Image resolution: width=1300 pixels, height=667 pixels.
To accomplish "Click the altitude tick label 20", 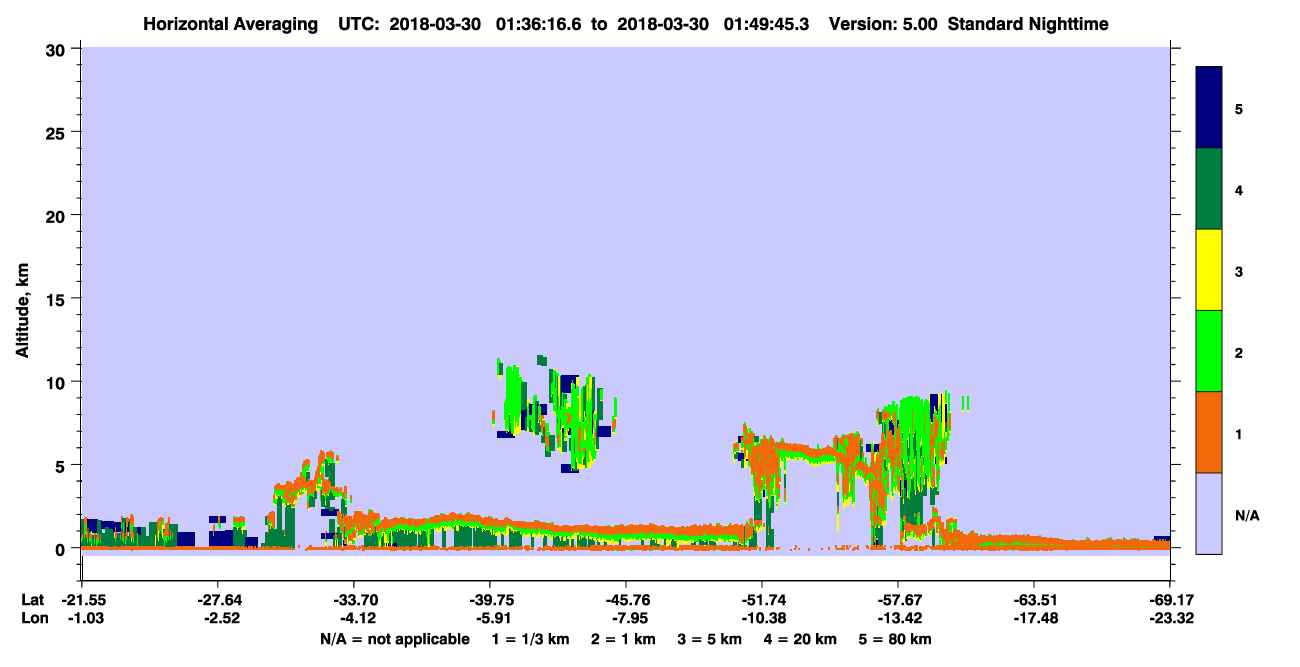I will click(58, 215).
